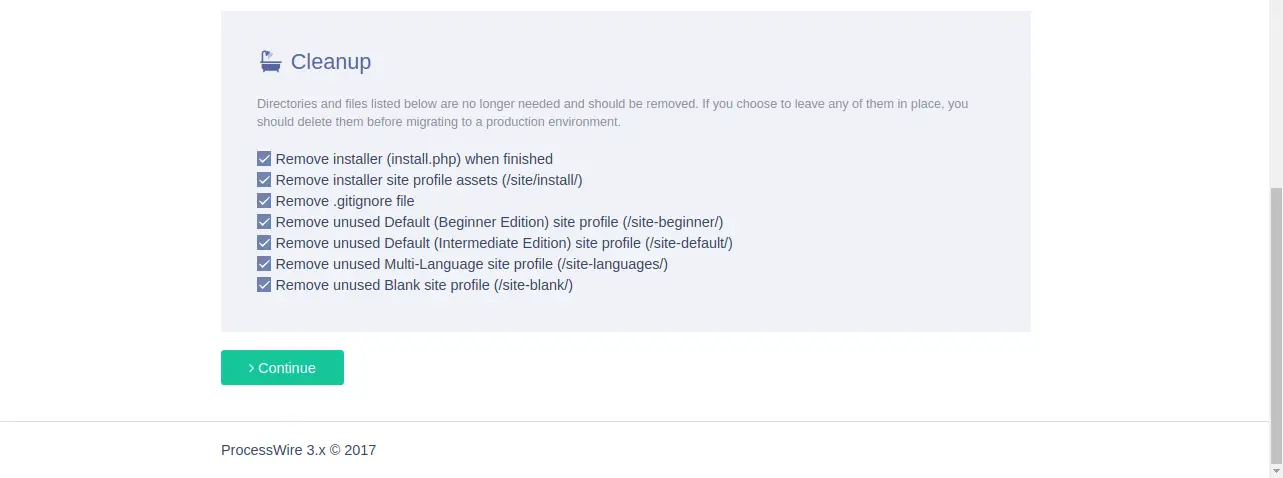Click the chevron arrow inside the Continue button

pyautogui.click(x=251, y=368)
